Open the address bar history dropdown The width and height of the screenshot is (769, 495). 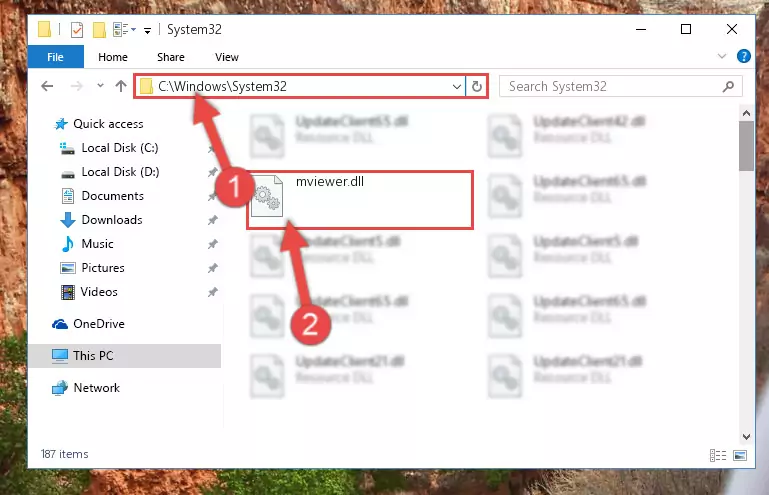(x=457, y=87)
